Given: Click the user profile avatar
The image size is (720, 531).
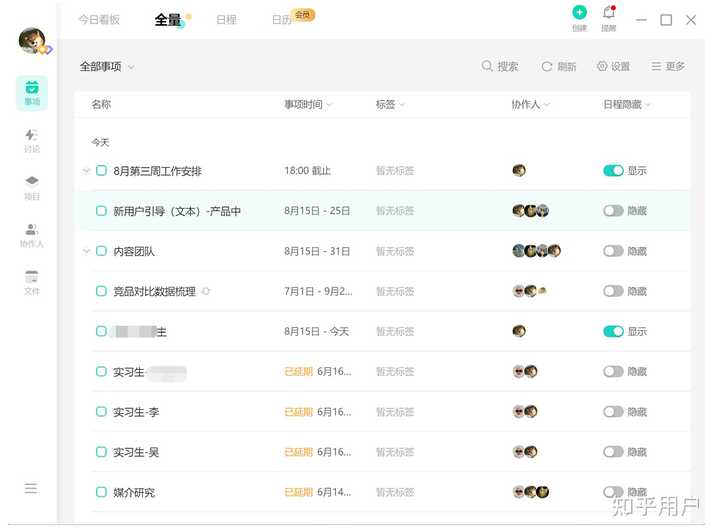Looking at the screenshot, I should click(32, 40).
